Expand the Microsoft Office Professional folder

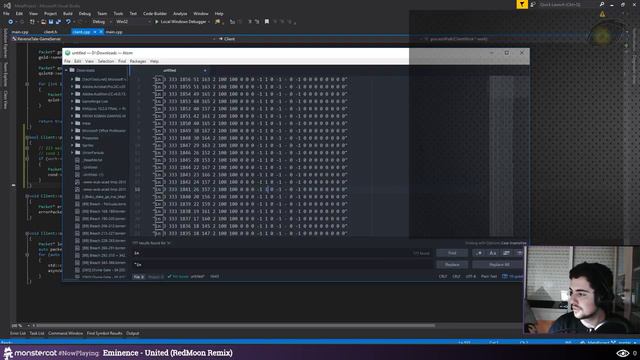[72, 131]
